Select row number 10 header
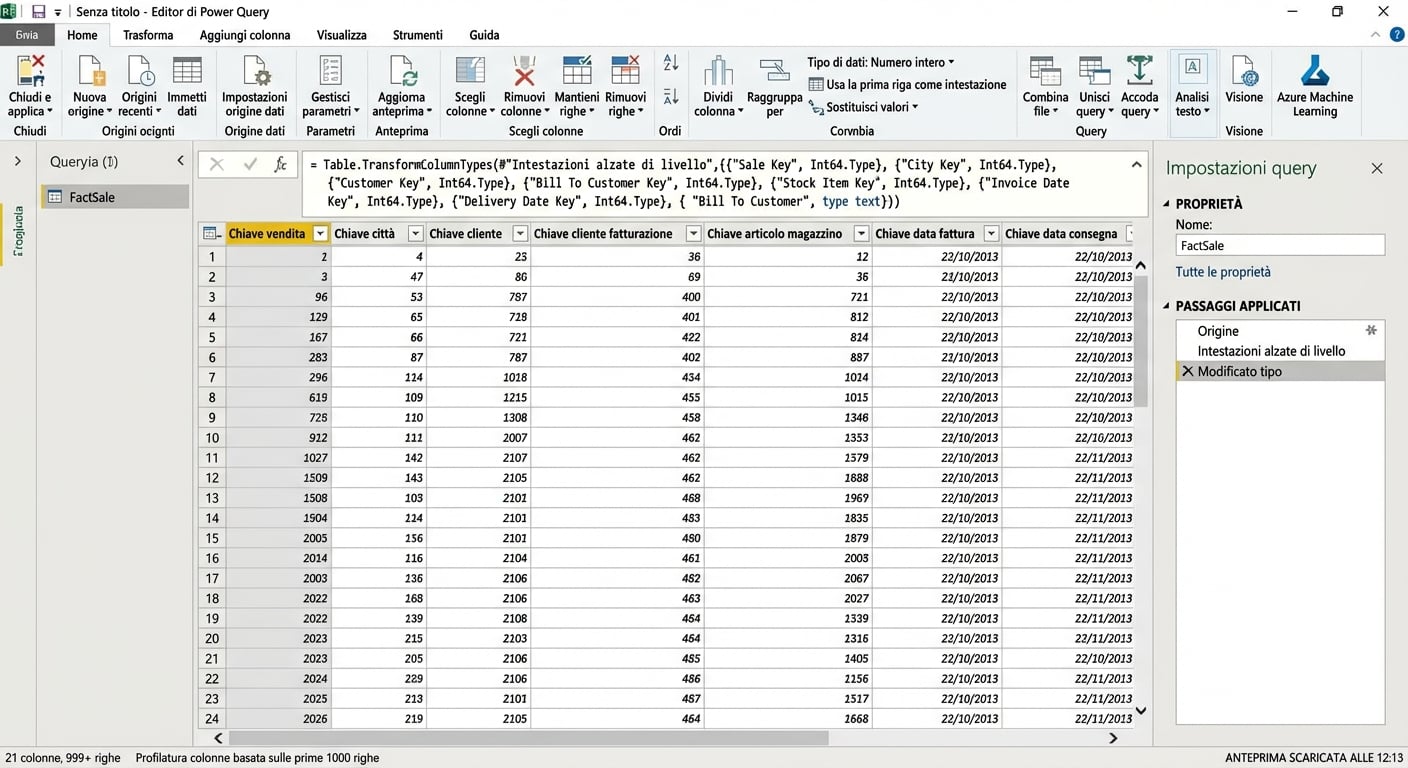The height and width of the screenshot is (768, 1408). coord(212,437)
